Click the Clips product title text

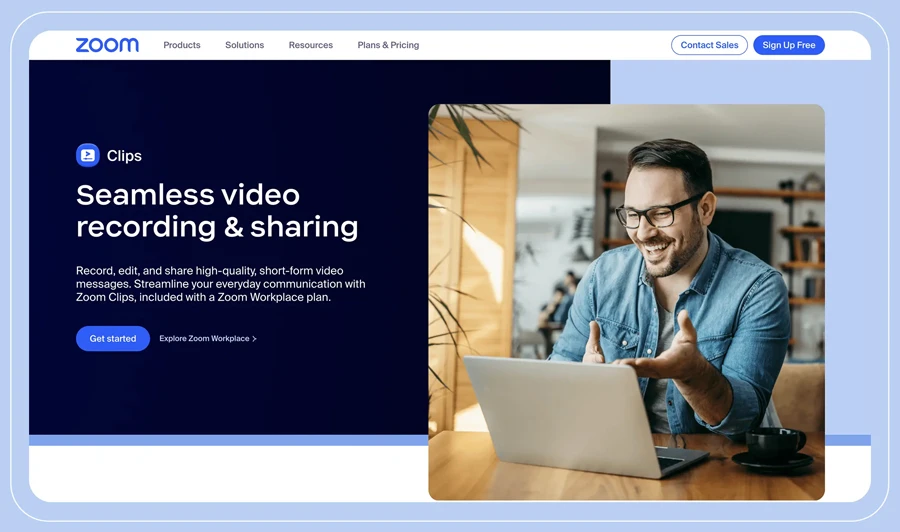(124, 156)
